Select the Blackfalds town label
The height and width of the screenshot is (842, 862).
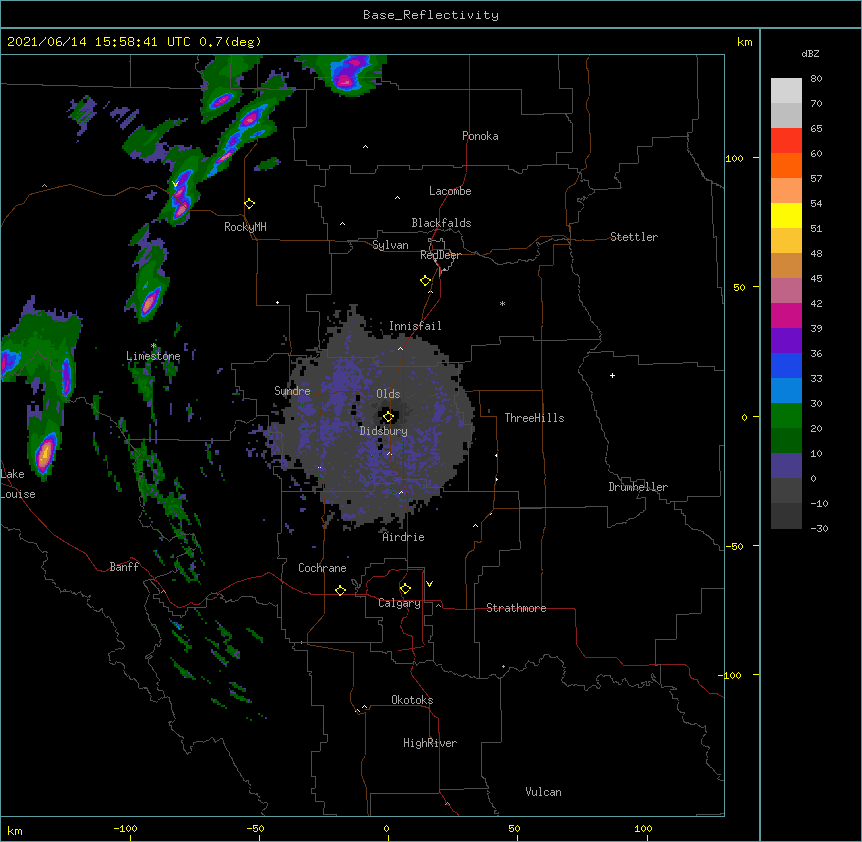(x=441, y=223)
